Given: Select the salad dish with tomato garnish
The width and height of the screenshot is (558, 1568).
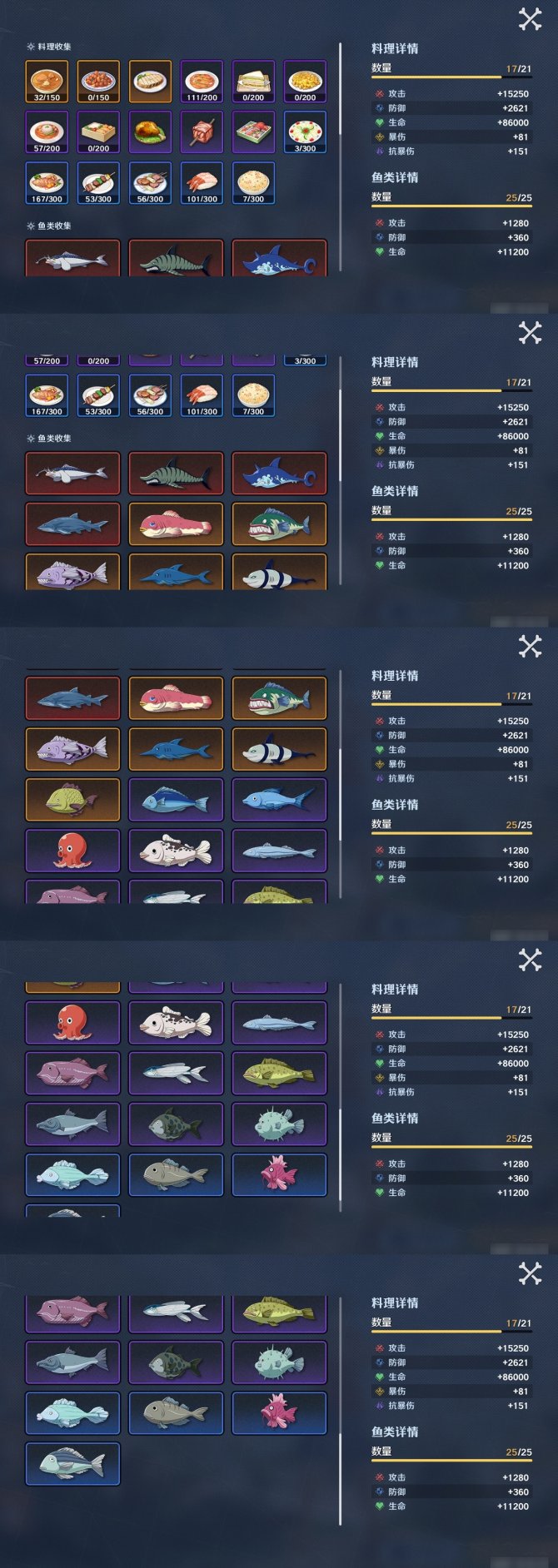Looking at the screenshot, I should click(x=305, y=132).
